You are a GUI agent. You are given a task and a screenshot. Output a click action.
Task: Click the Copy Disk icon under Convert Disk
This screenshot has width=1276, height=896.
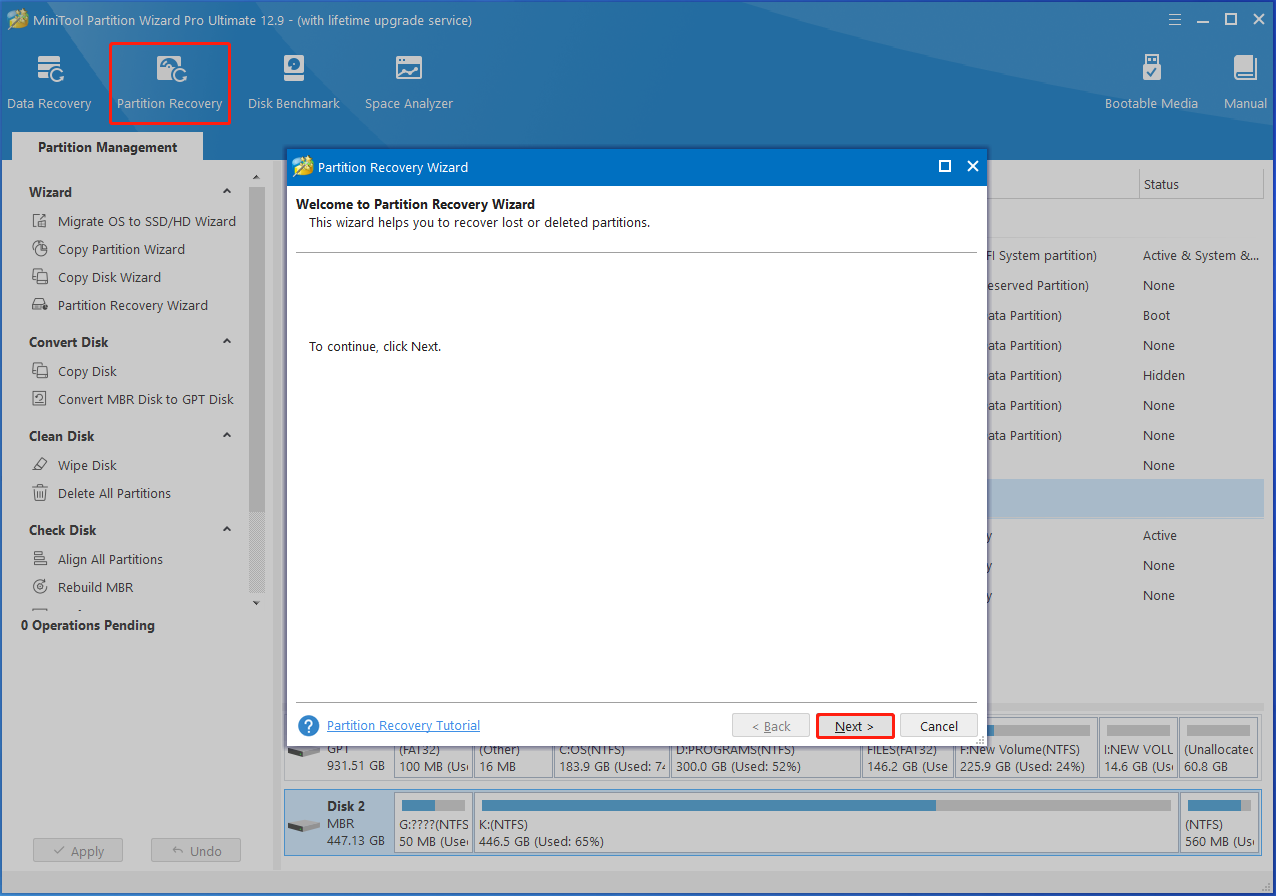(40, 371)
